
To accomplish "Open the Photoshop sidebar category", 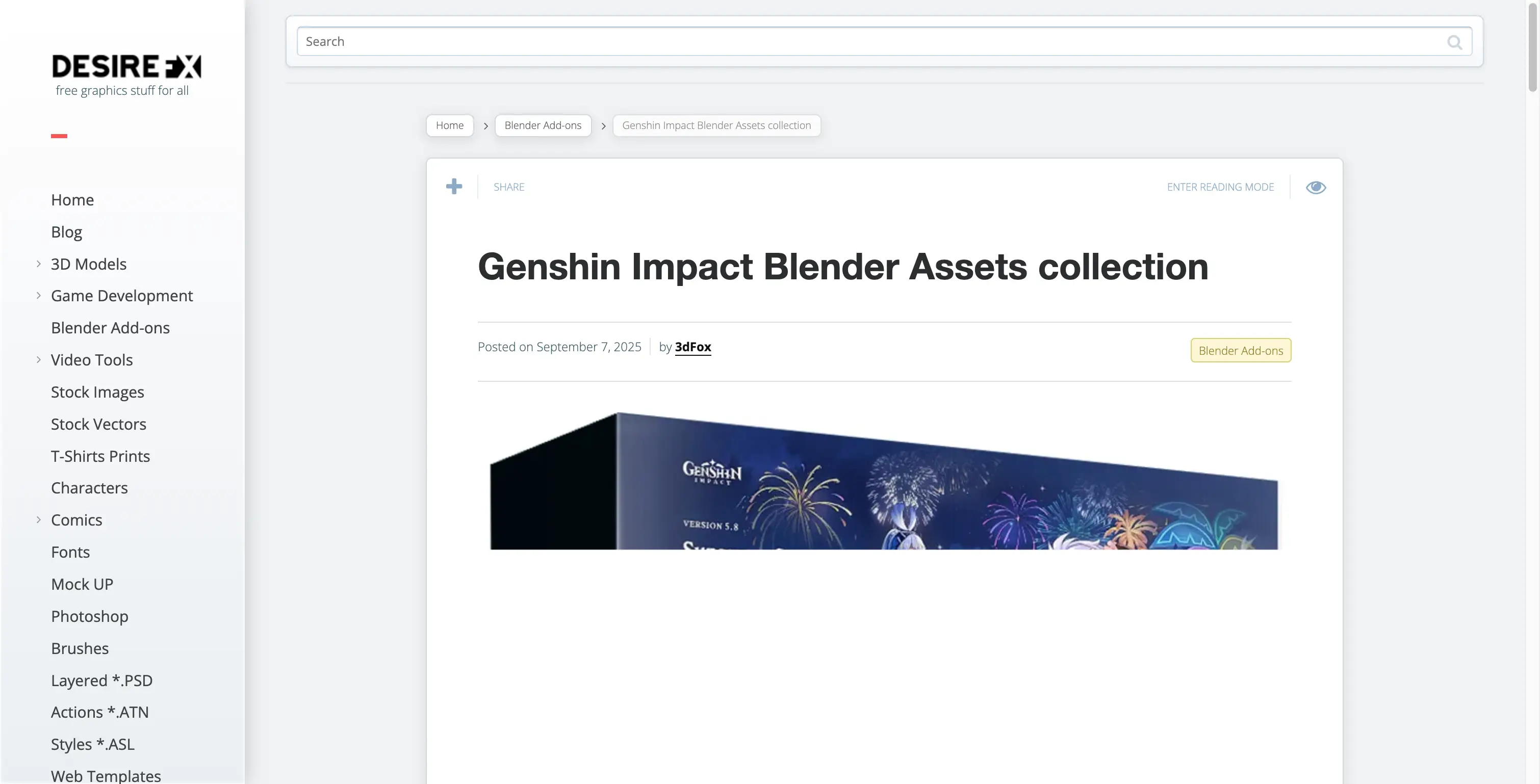I will click(x=90, y=616).
